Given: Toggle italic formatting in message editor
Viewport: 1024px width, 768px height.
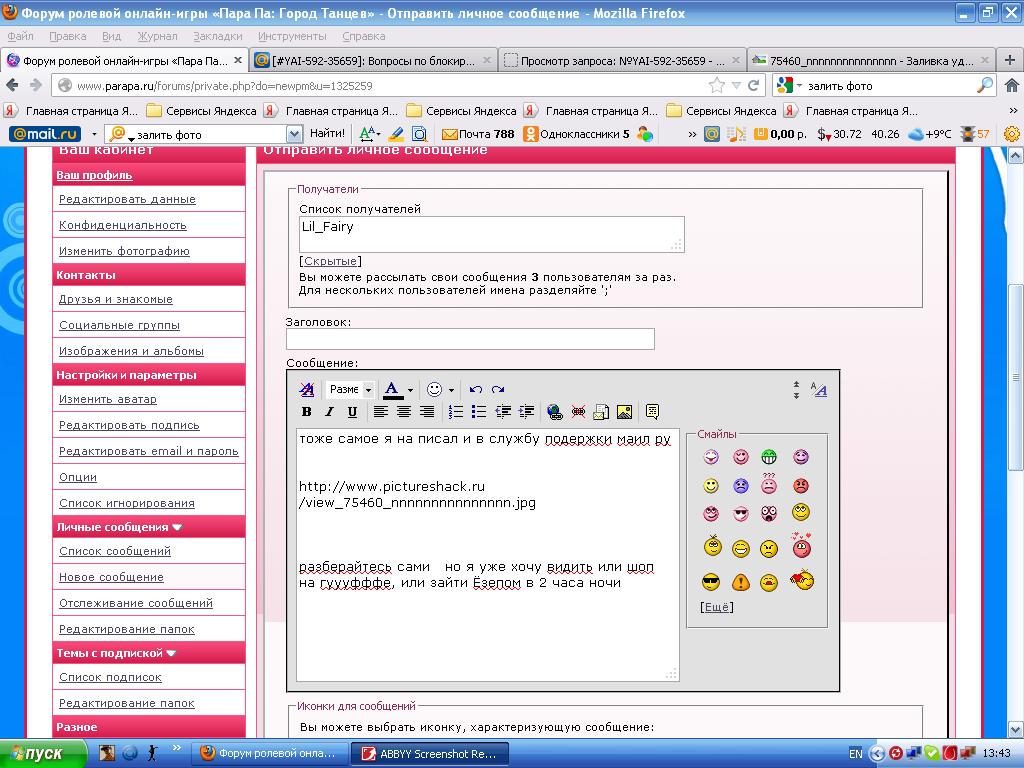Looking at the screenshot, I should point(329,411).
